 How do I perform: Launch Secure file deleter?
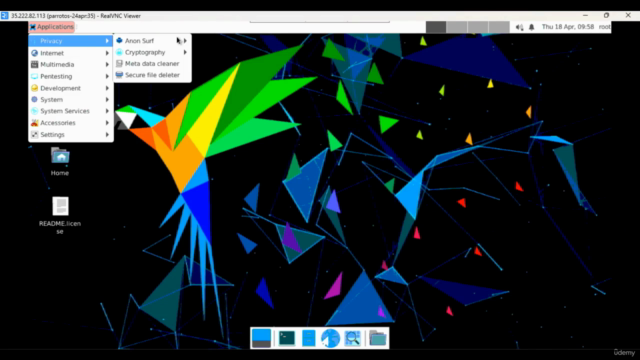click(152, 75)
